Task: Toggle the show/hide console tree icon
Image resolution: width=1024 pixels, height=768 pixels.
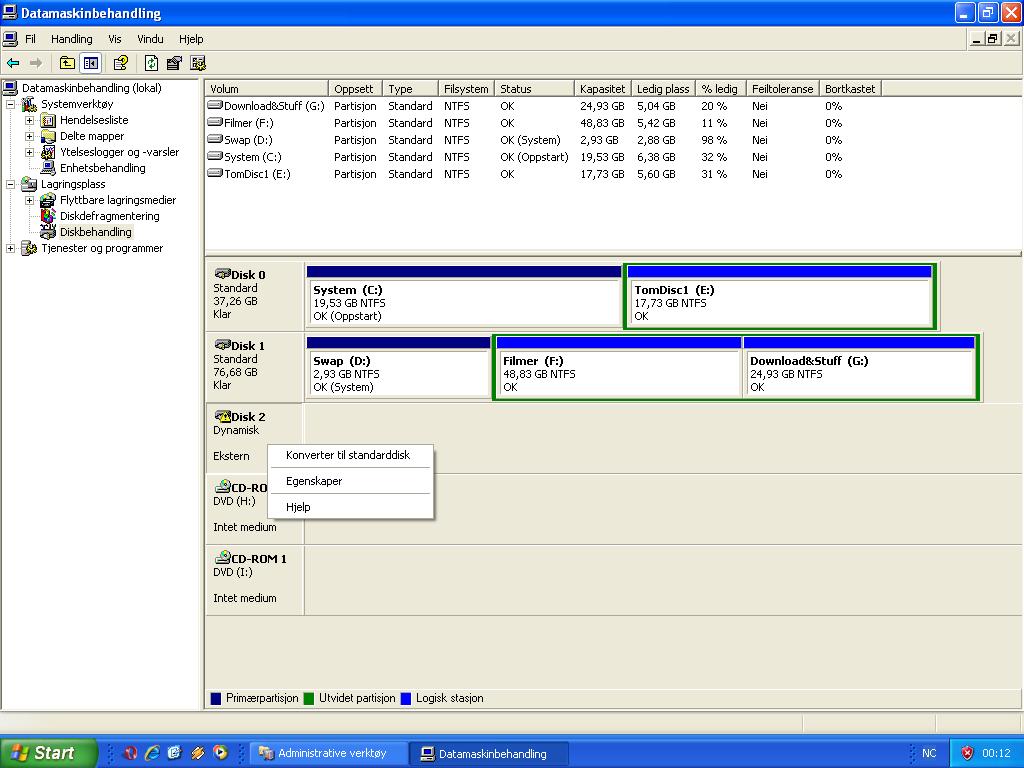Action: click(91, 63)
